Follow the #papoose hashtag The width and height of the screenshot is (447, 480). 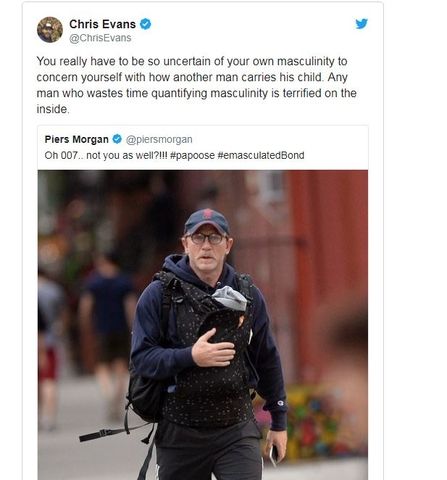pos(192,155)
